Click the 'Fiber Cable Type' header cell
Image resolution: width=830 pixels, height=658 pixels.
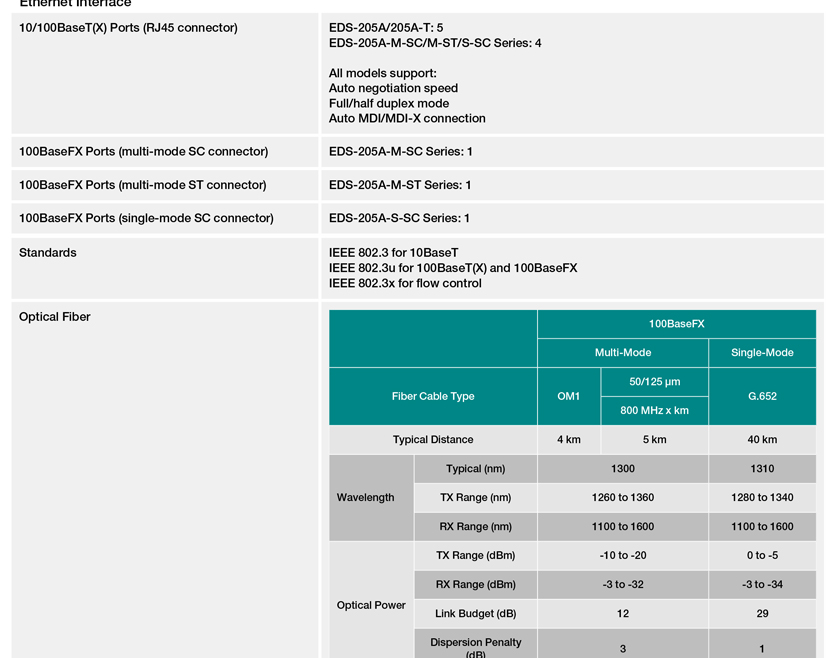(433, 396)
